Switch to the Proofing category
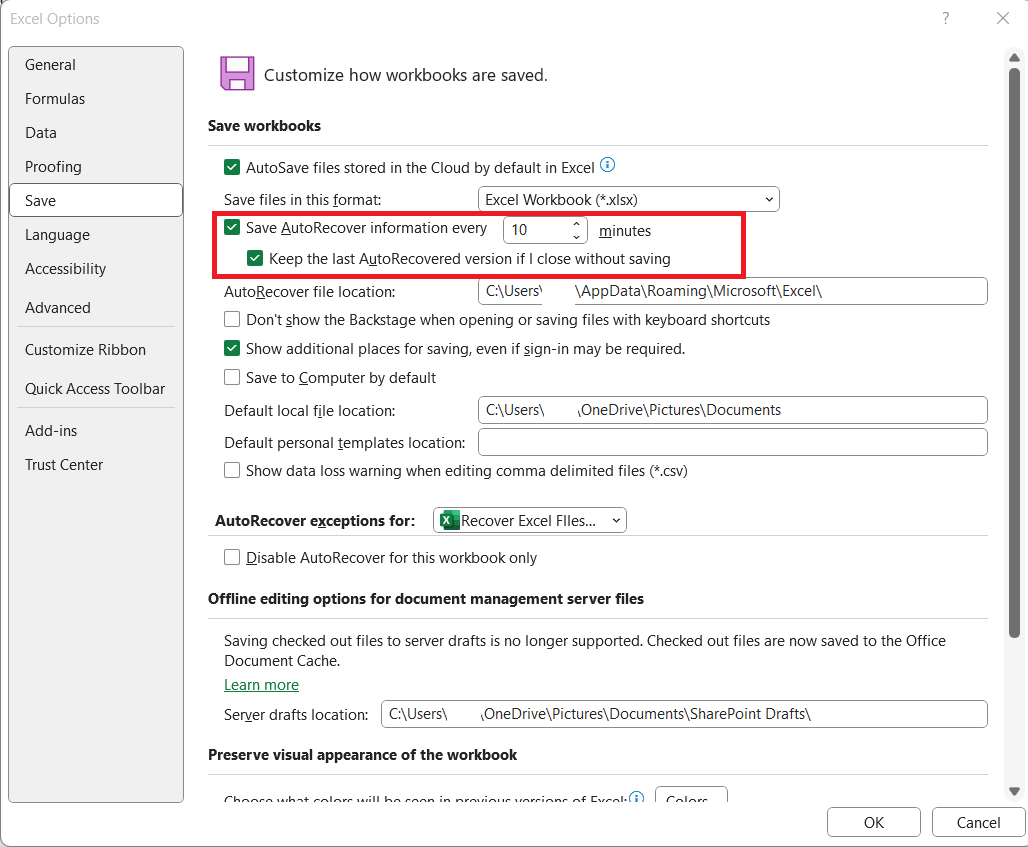 (x=96, y=167)
